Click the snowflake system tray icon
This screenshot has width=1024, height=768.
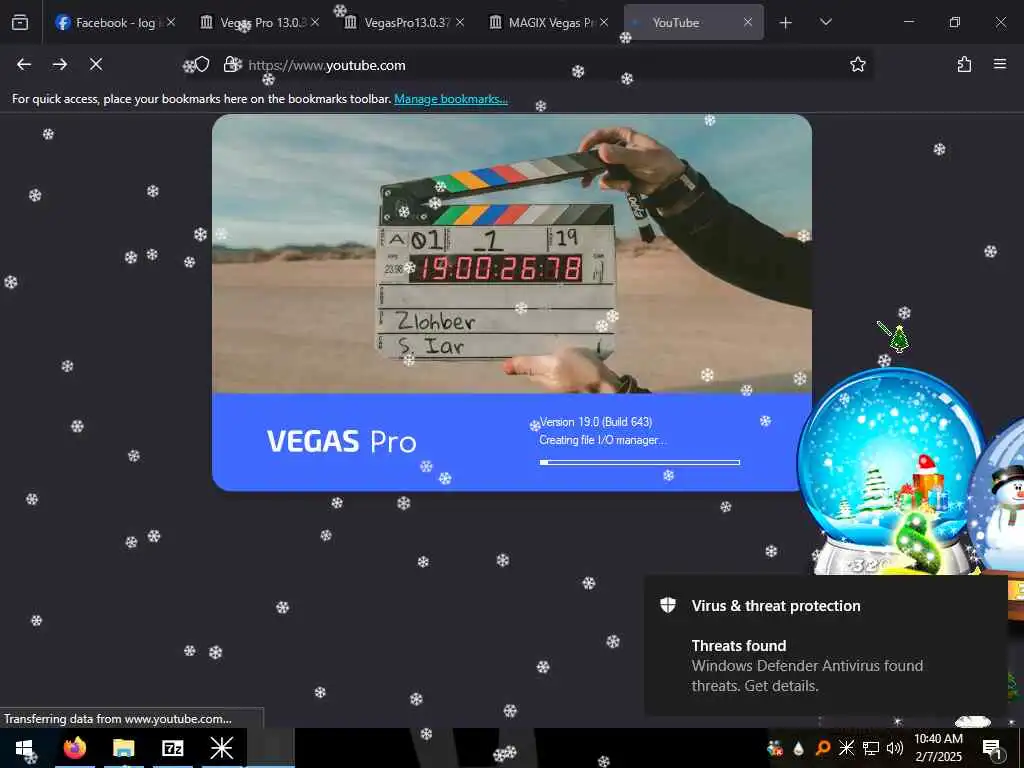[846, 748]
